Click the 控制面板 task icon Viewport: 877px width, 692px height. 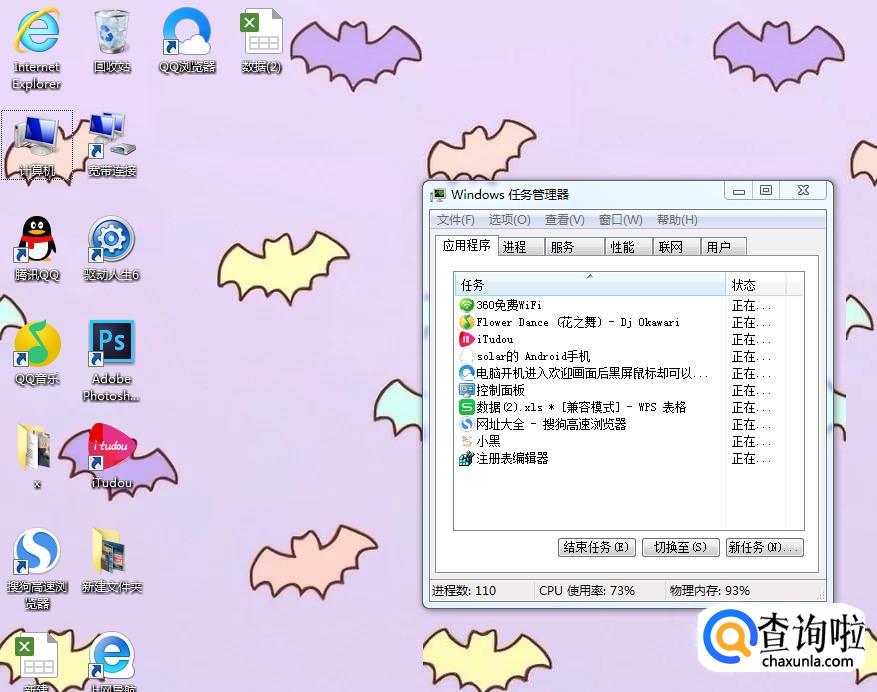[466, 390]
